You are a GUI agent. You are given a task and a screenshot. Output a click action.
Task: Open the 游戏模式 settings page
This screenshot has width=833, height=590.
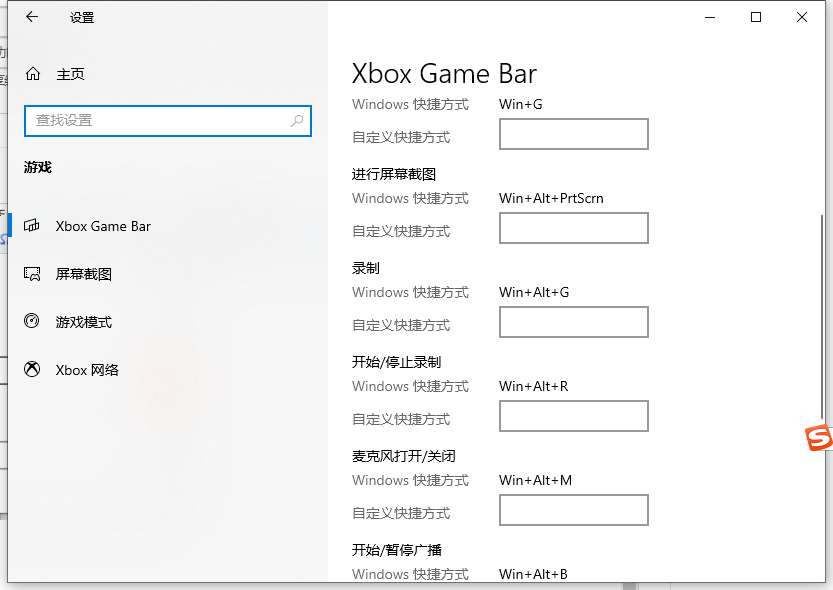click(x=84, y=322)
